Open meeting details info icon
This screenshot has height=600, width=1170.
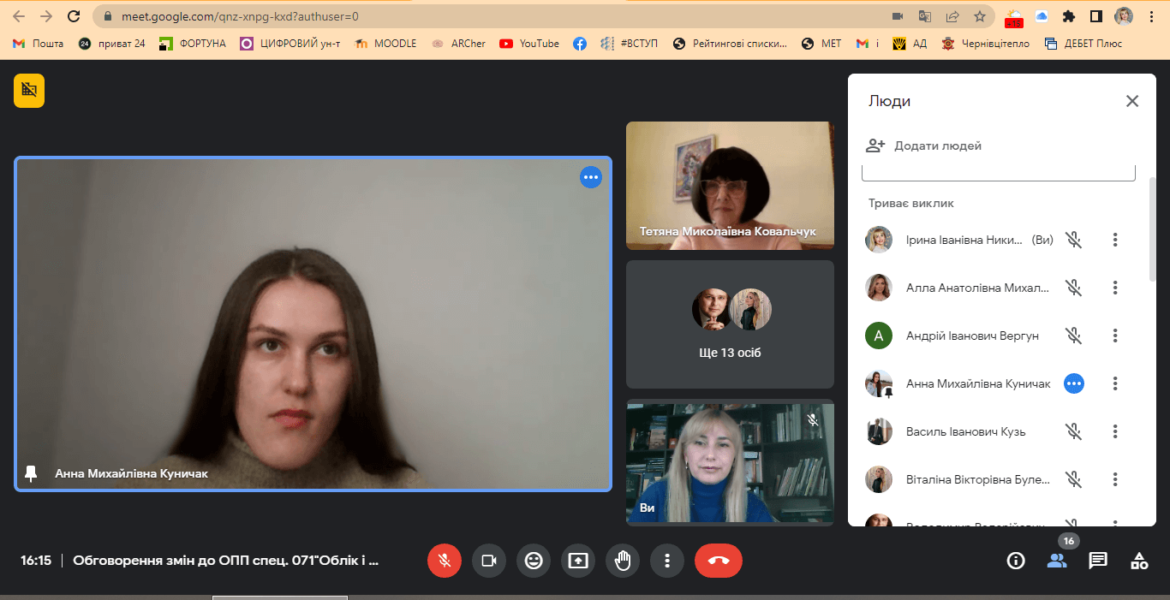tap(1016, 560)
